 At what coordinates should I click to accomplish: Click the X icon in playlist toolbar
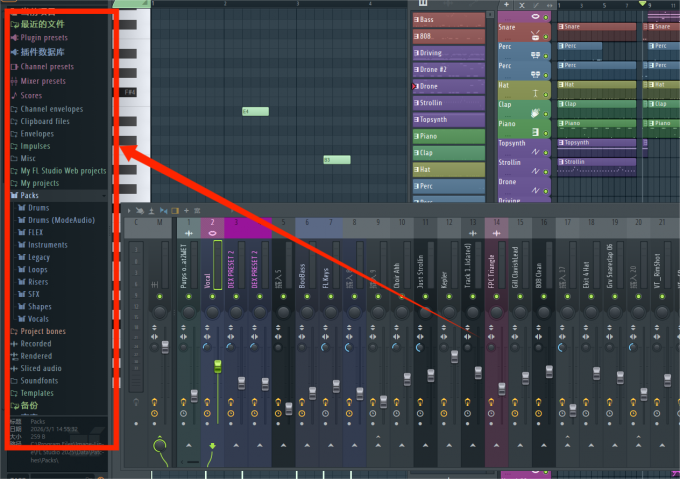(x=522, y=5)
